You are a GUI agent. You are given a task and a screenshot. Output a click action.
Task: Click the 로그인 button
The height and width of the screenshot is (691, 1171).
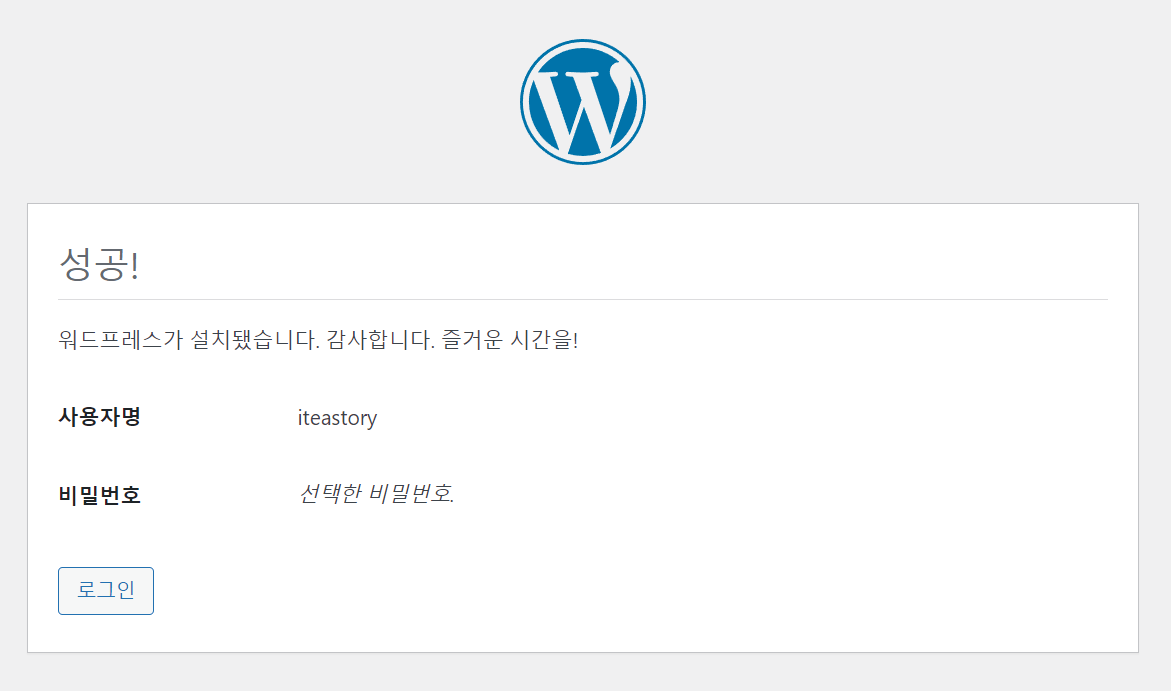tap(106, 591)
